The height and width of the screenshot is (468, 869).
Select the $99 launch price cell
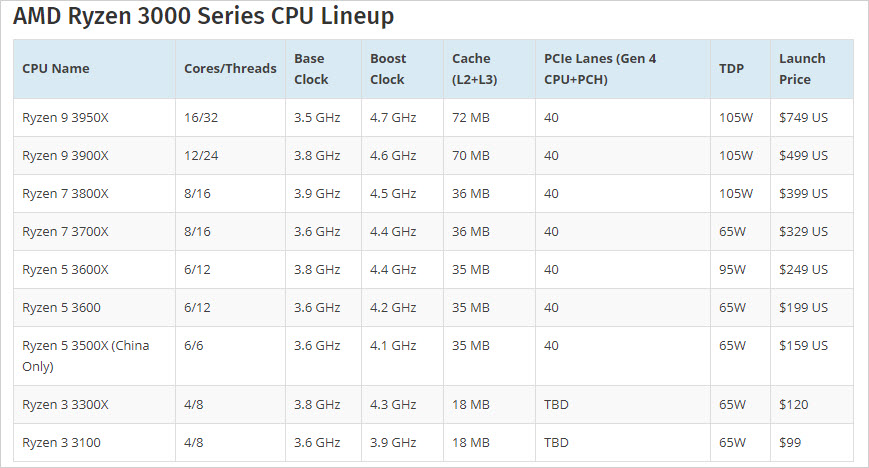coord(790,442)
